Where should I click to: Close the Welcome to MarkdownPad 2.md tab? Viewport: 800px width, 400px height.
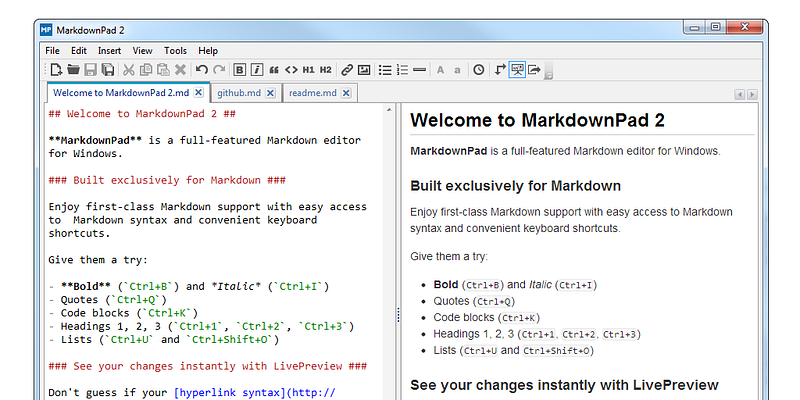pyautogui.click(x=199, y=93)
